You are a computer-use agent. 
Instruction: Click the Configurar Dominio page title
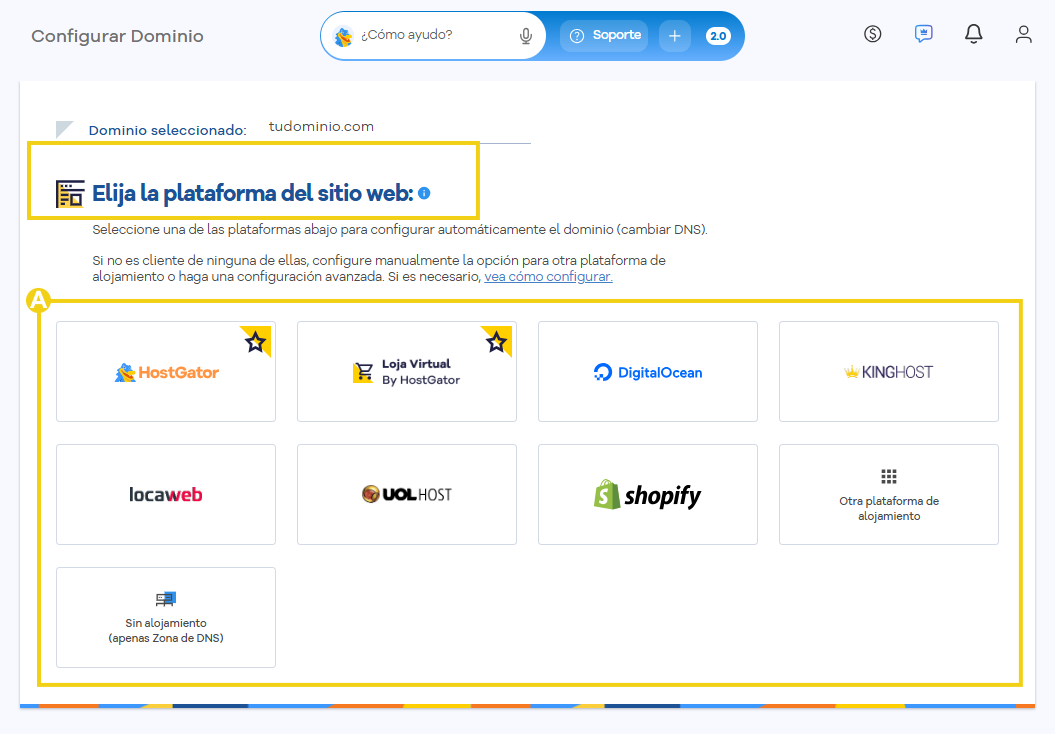click(117, 36)
